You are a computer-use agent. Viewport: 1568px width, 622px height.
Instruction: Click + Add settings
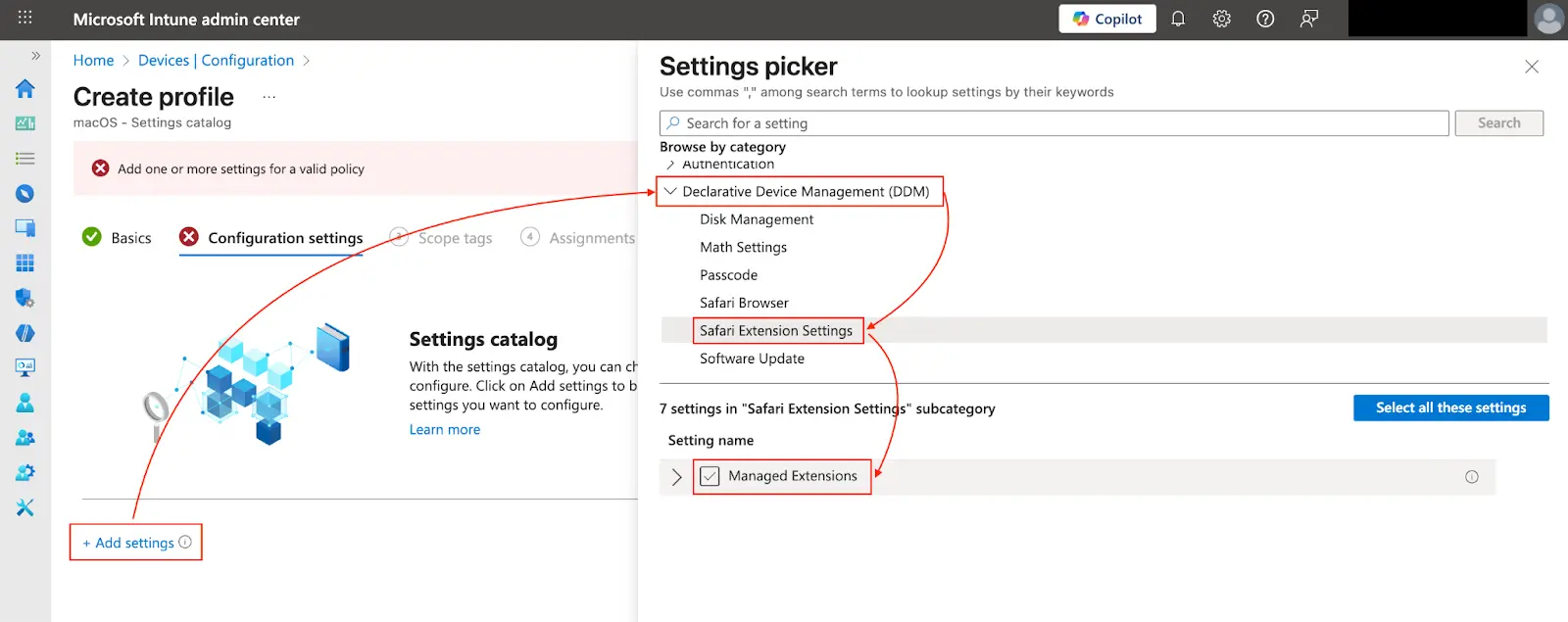(x=128, y=543)
